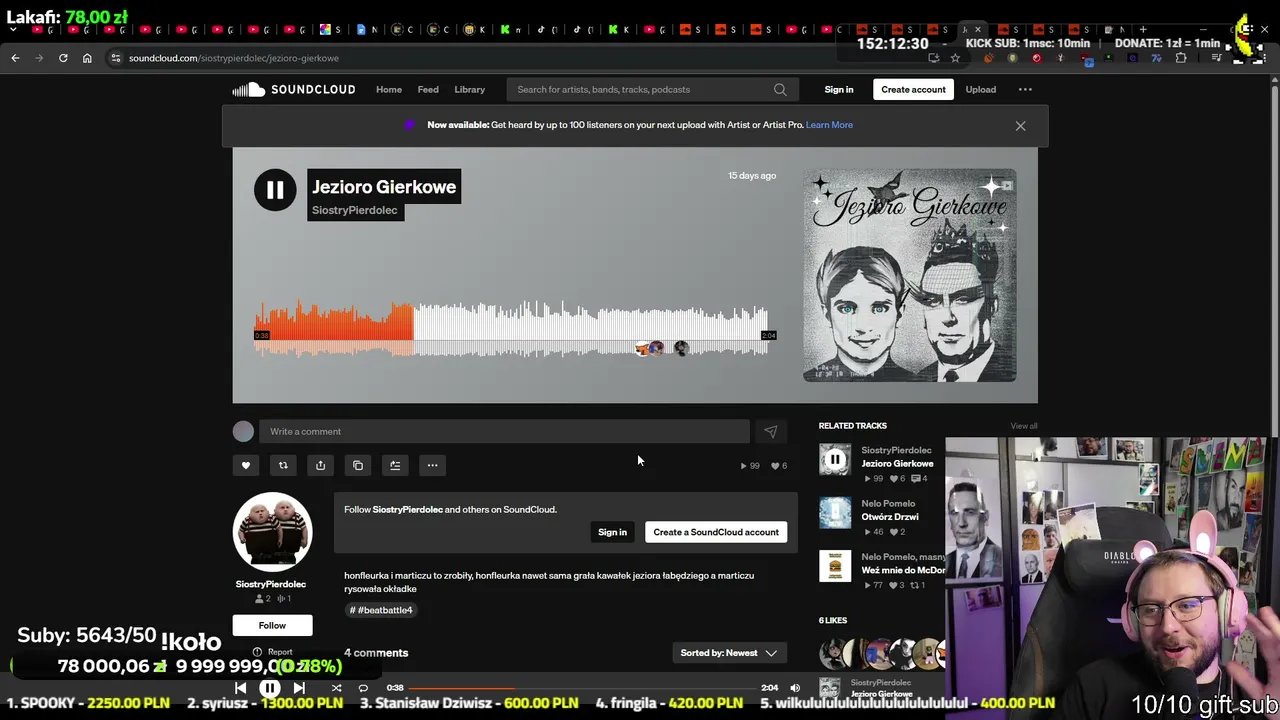Open a new browser tab
Screen dimensions: 1280x720
[1143, 29]
